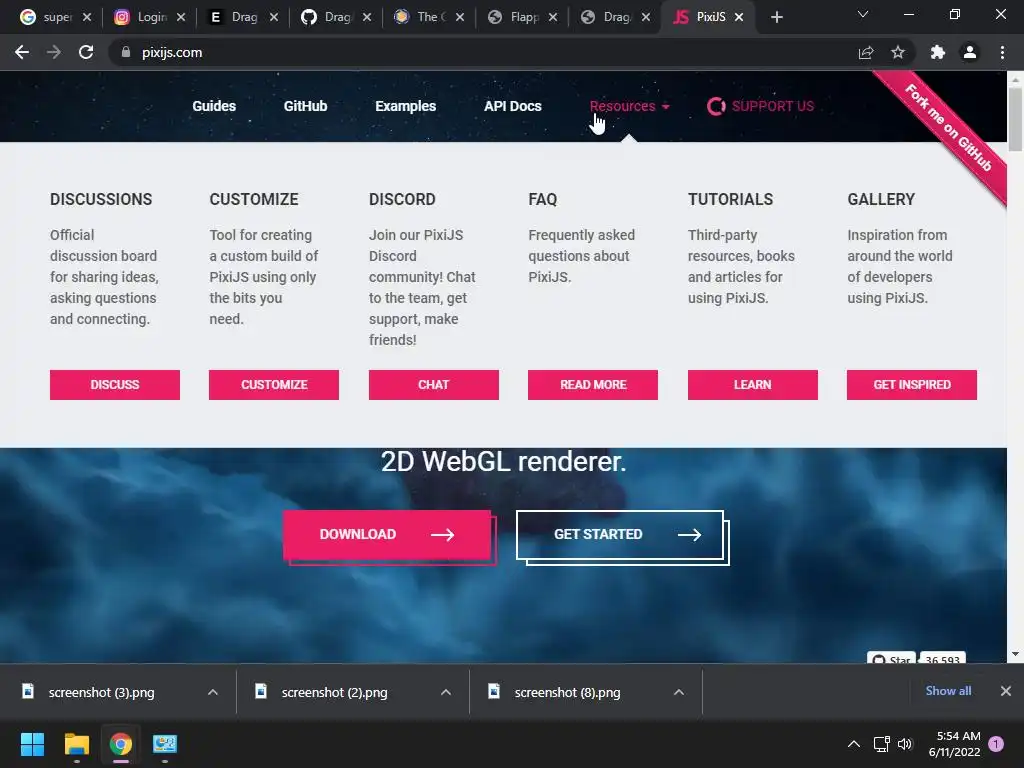Click the DOWNLOAD button
The width and height of the screenshot is (1024, 768).
(387, 534)
